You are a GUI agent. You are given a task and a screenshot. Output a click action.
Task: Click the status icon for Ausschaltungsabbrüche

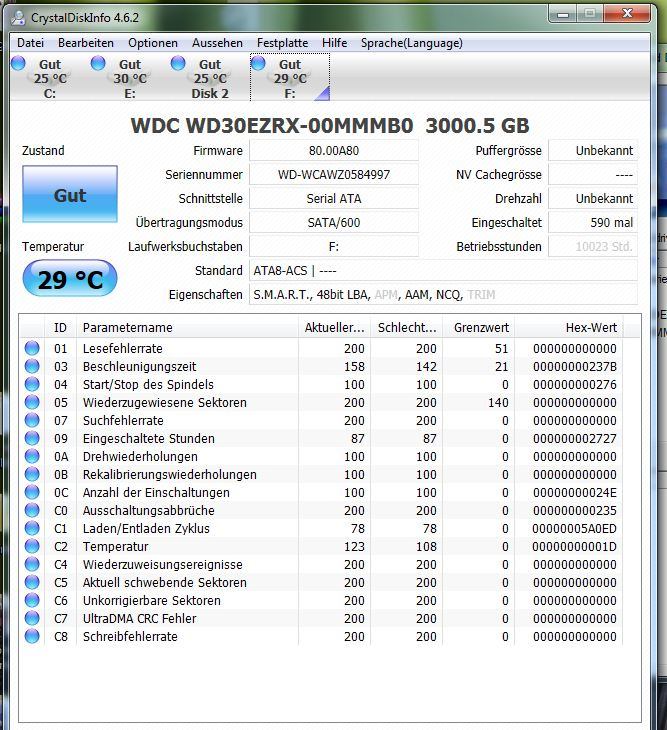[x=32, y=510]
